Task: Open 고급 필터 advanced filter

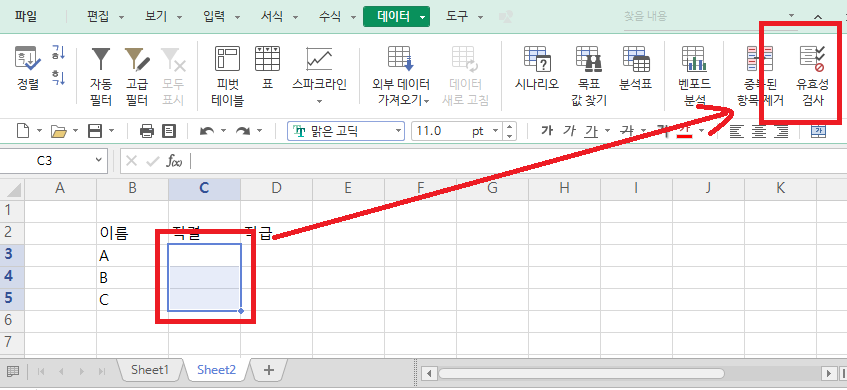Action: pos(137,77)
